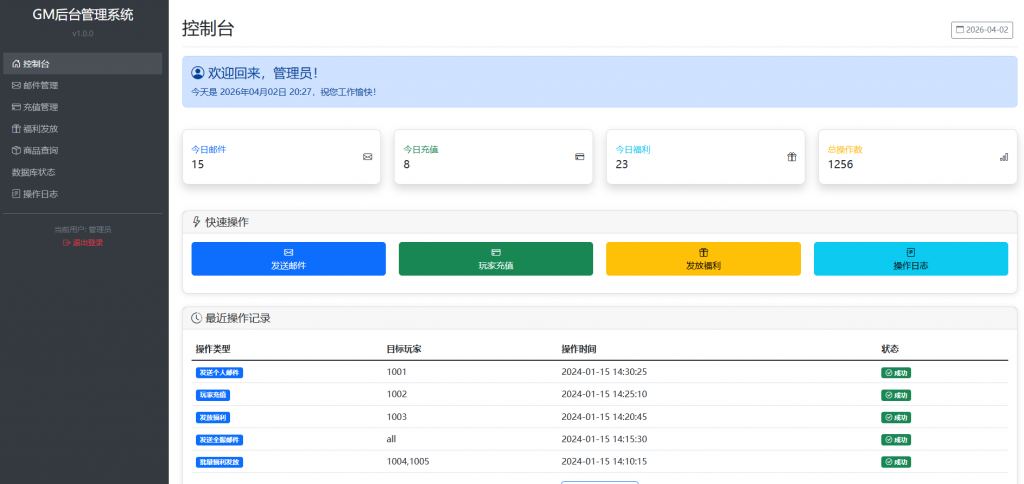
Task: Click the 发送个人邮件 badge in first row
Action: tap(220, 372)
